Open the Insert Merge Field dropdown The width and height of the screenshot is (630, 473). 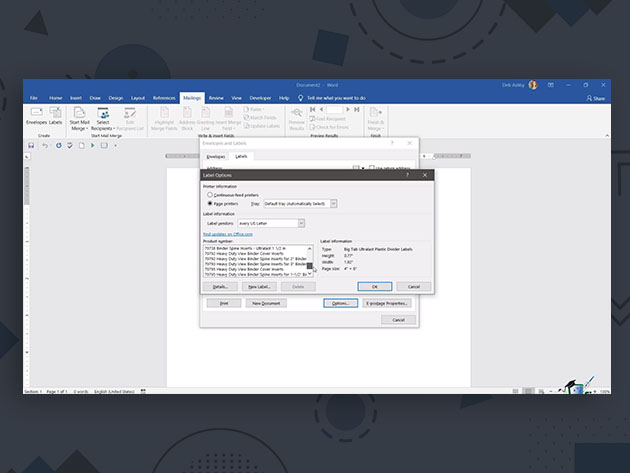pos(228,119)
